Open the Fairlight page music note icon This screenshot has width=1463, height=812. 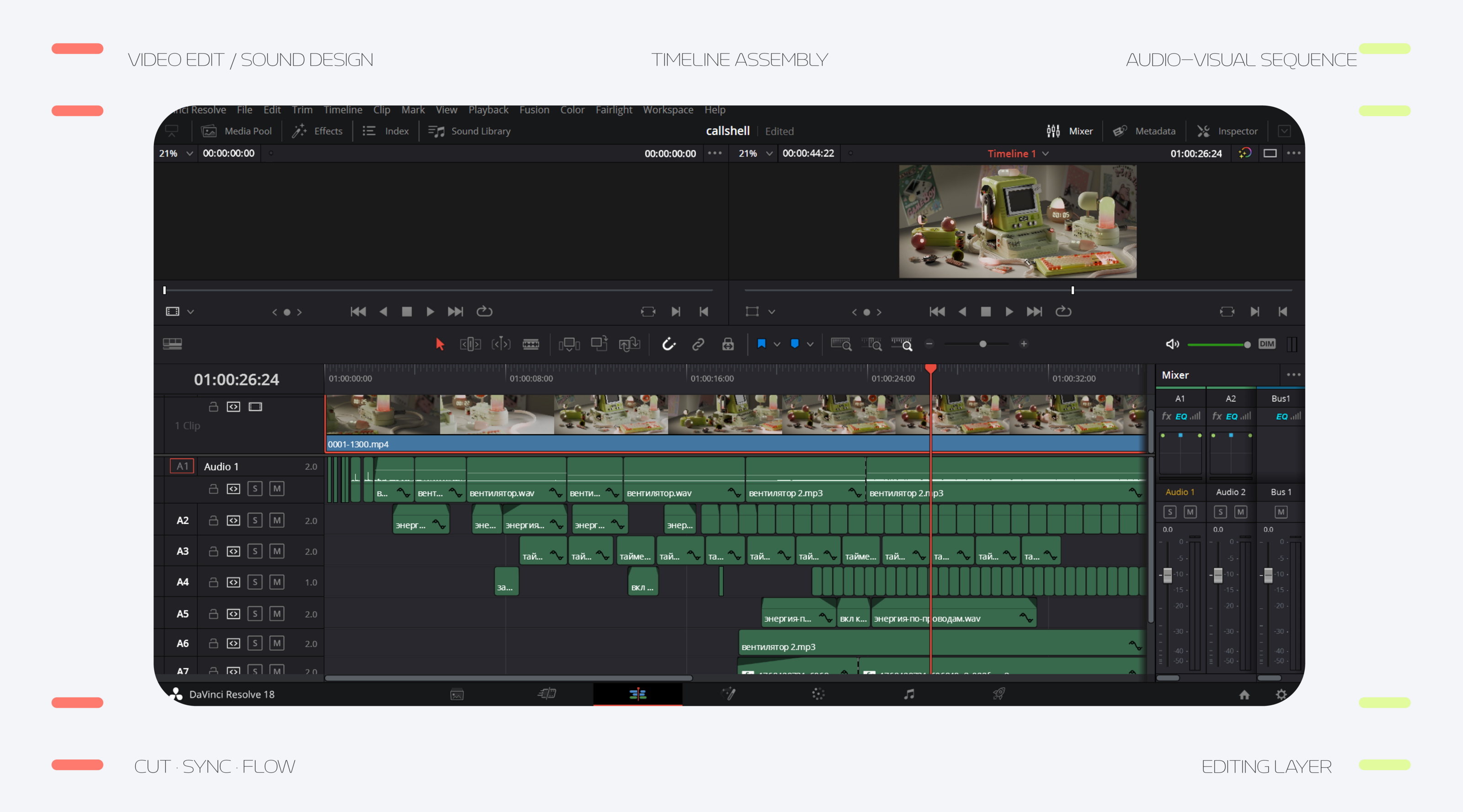909,694
